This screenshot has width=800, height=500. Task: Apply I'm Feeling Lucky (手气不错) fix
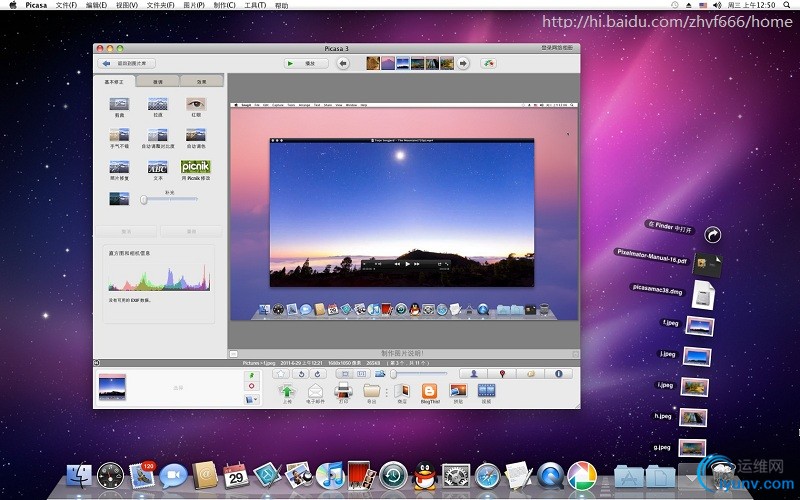[119, 135]
